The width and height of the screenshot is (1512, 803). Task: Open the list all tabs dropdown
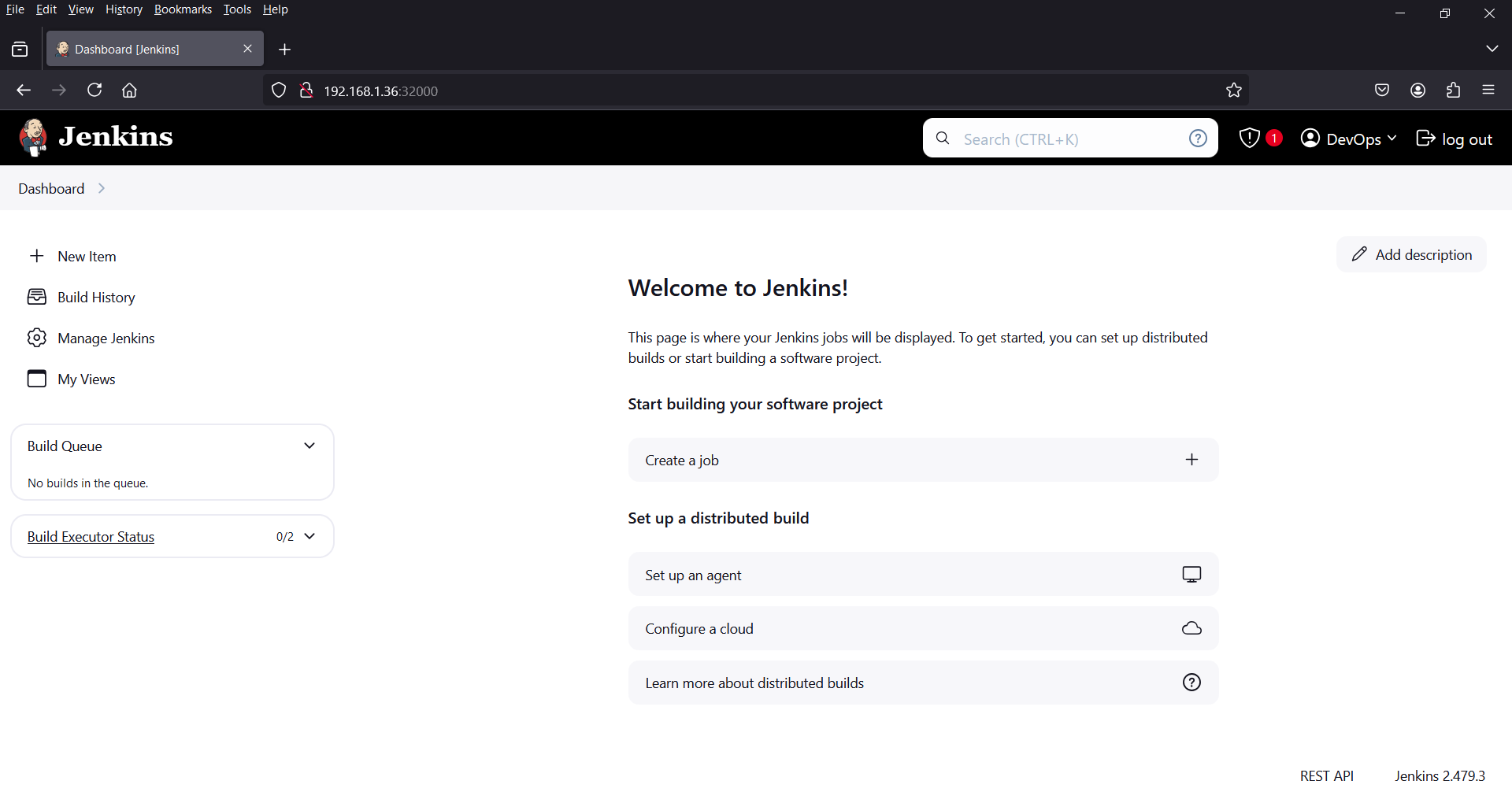click(x=1492, y=49)
